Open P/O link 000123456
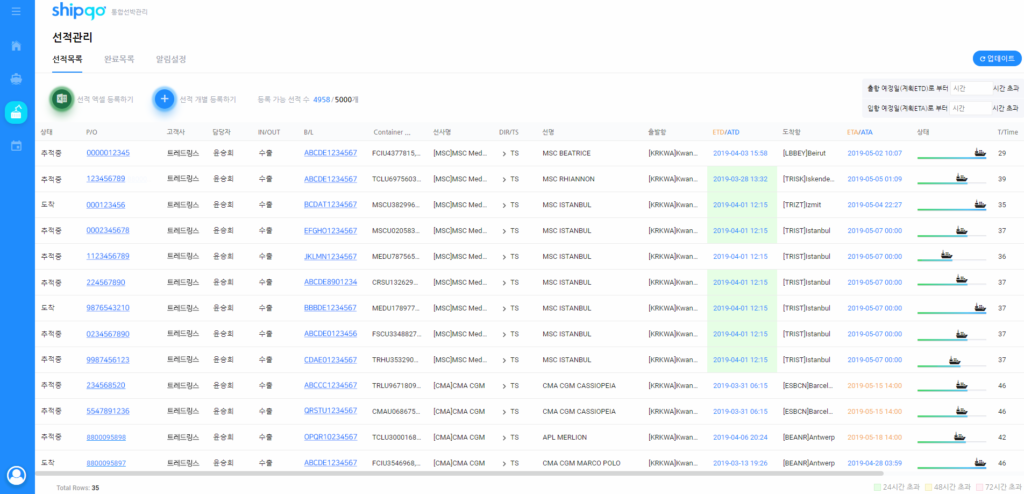 pos(106,205)
